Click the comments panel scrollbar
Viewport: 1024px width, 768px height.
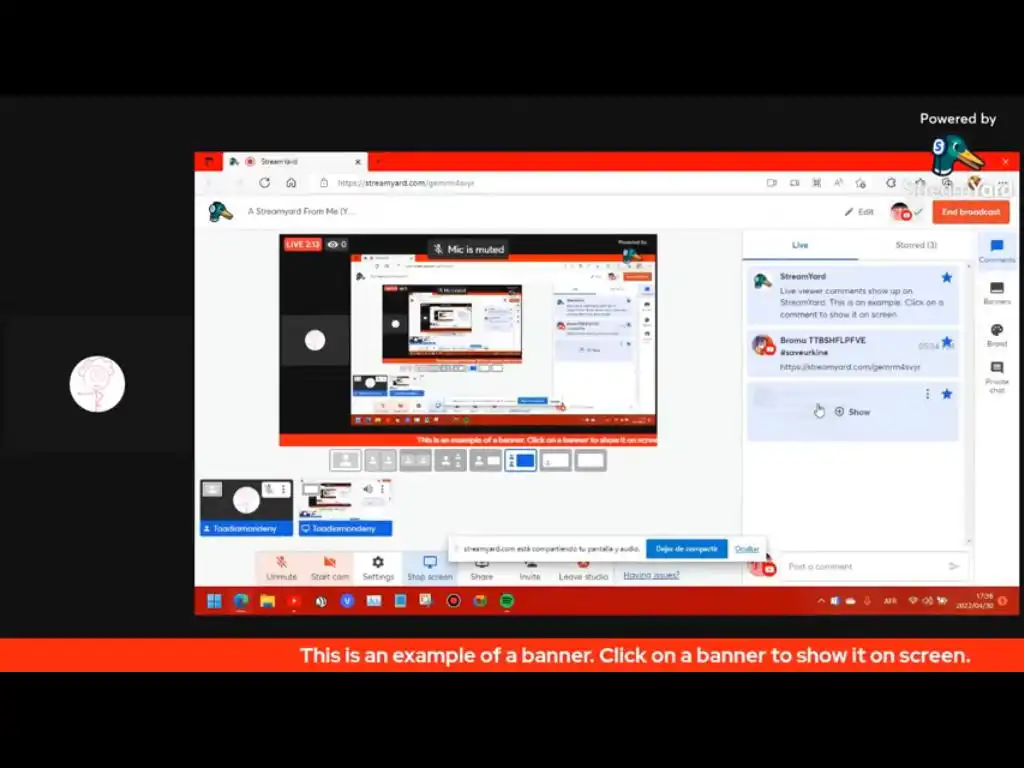tap(968, 402)
